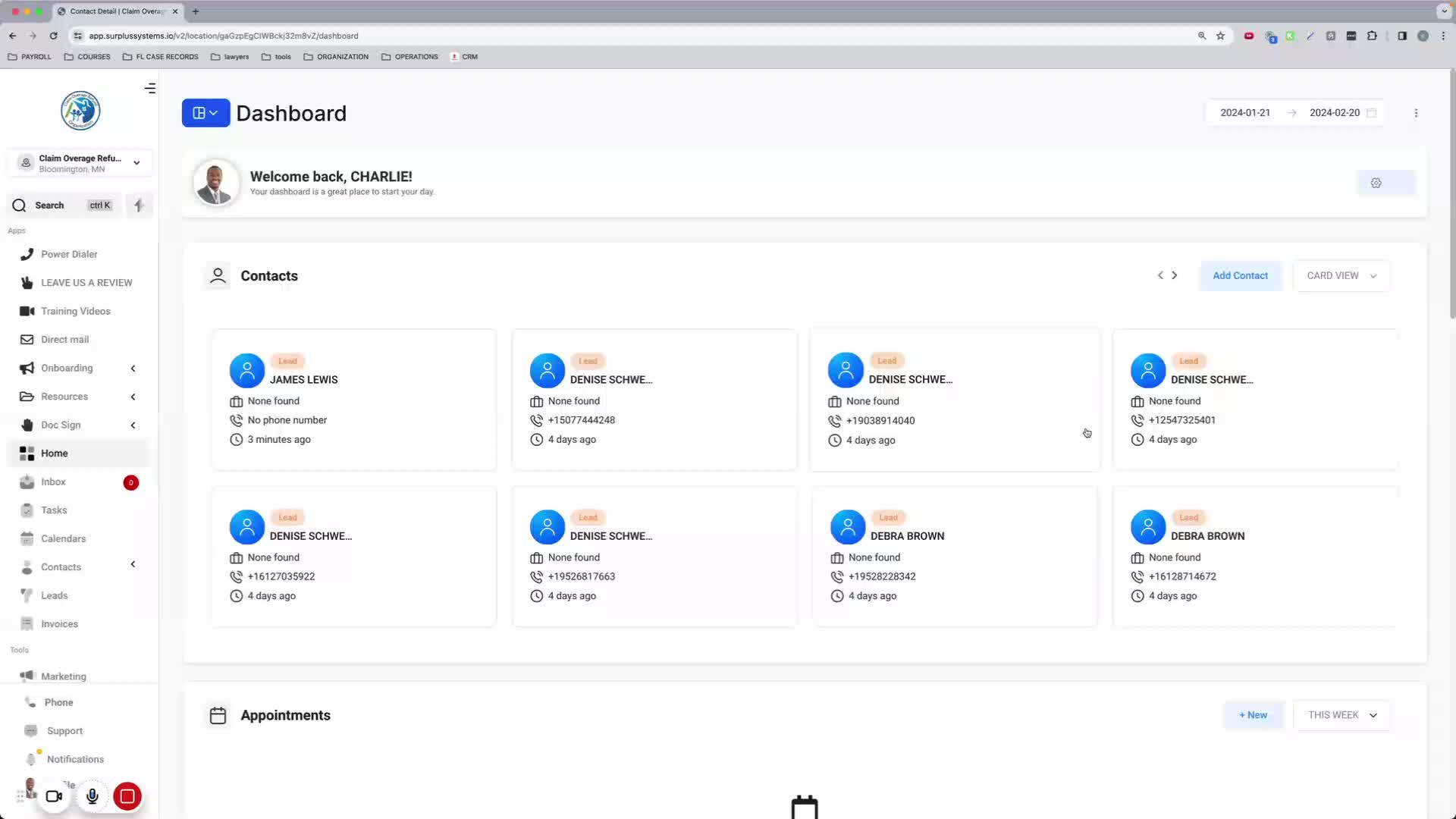The height and width of the screenshot is (819, 1456).
Task: Click the lightning quick actions icon
Action: [x=139, y=206]
